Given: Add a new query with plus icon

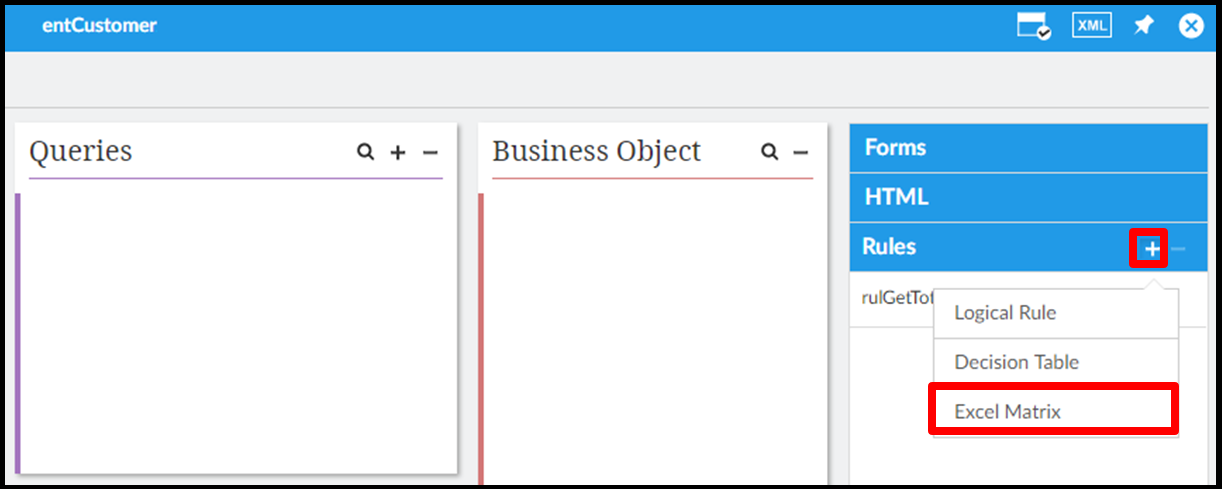Looking at the screenshot, I should 398,152.
